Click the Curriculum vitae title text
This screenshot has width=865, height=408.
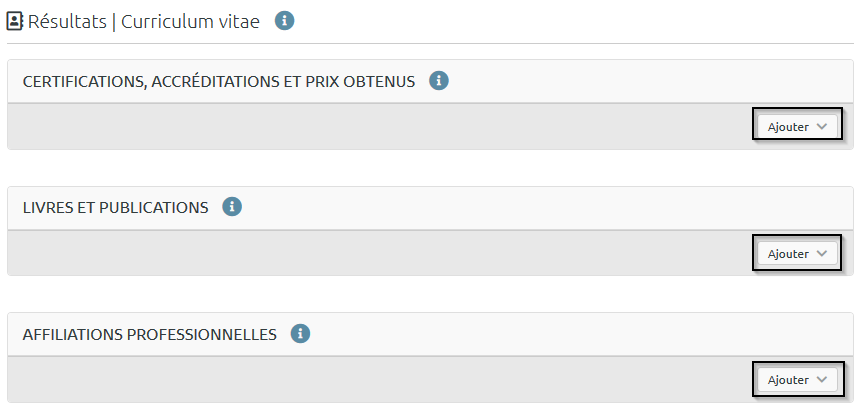point(190,21)
